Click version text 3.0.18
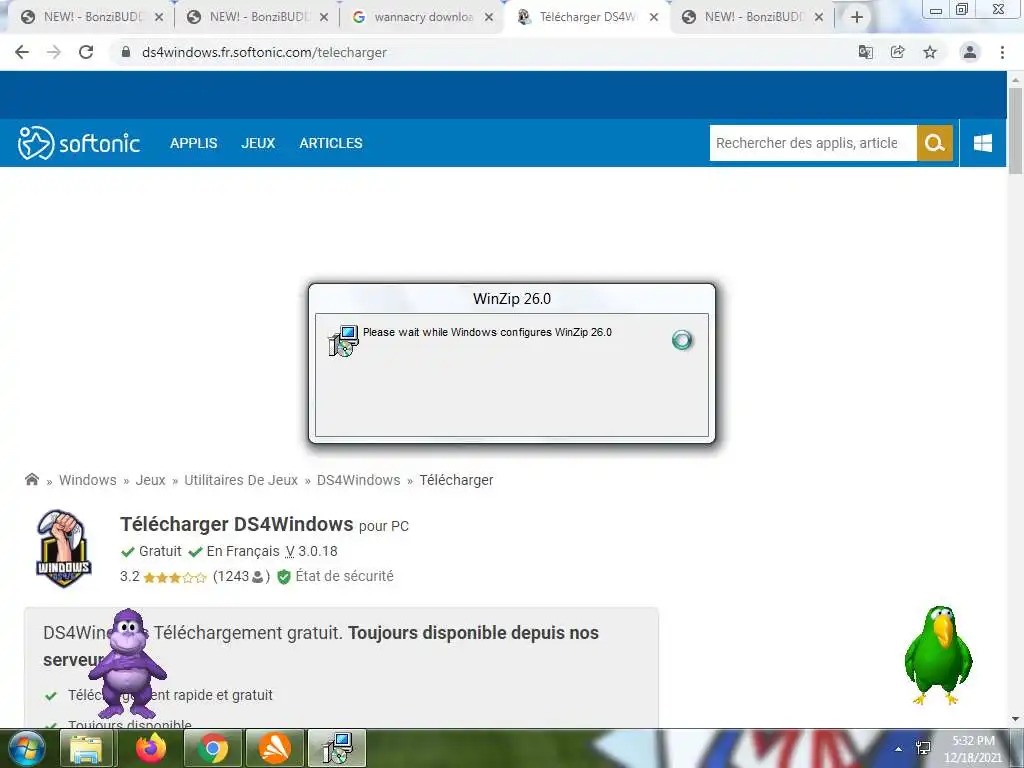Viewport: 1024px width, 768px height. (x=318, y=551)
